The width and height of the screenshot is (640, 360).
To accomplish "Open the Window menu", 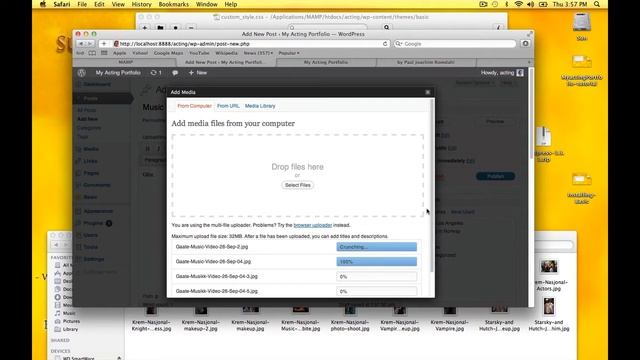I will tap(207, 4).
